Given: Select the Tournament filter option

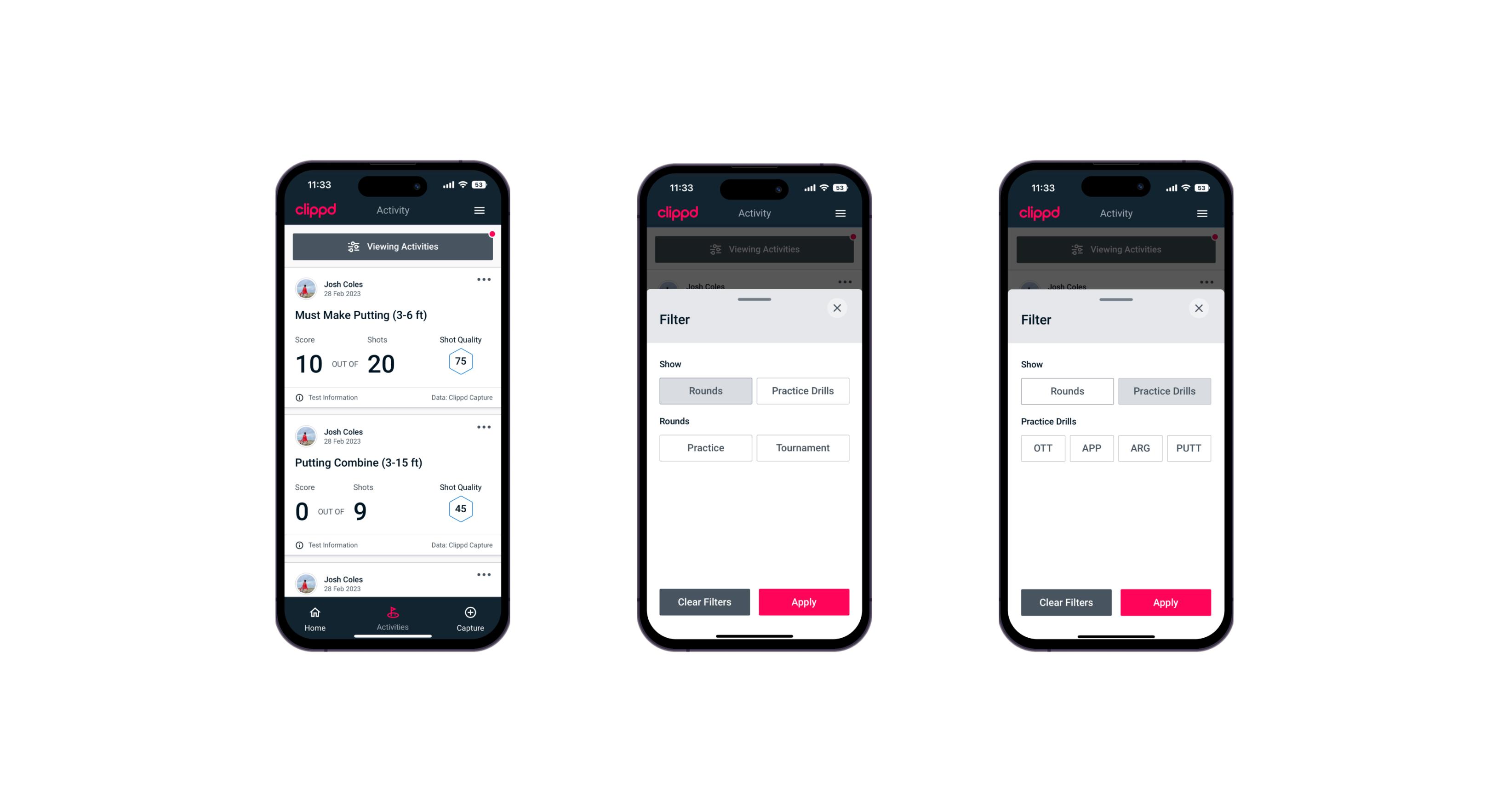Looking at the screenshot, I should point(801,448).
